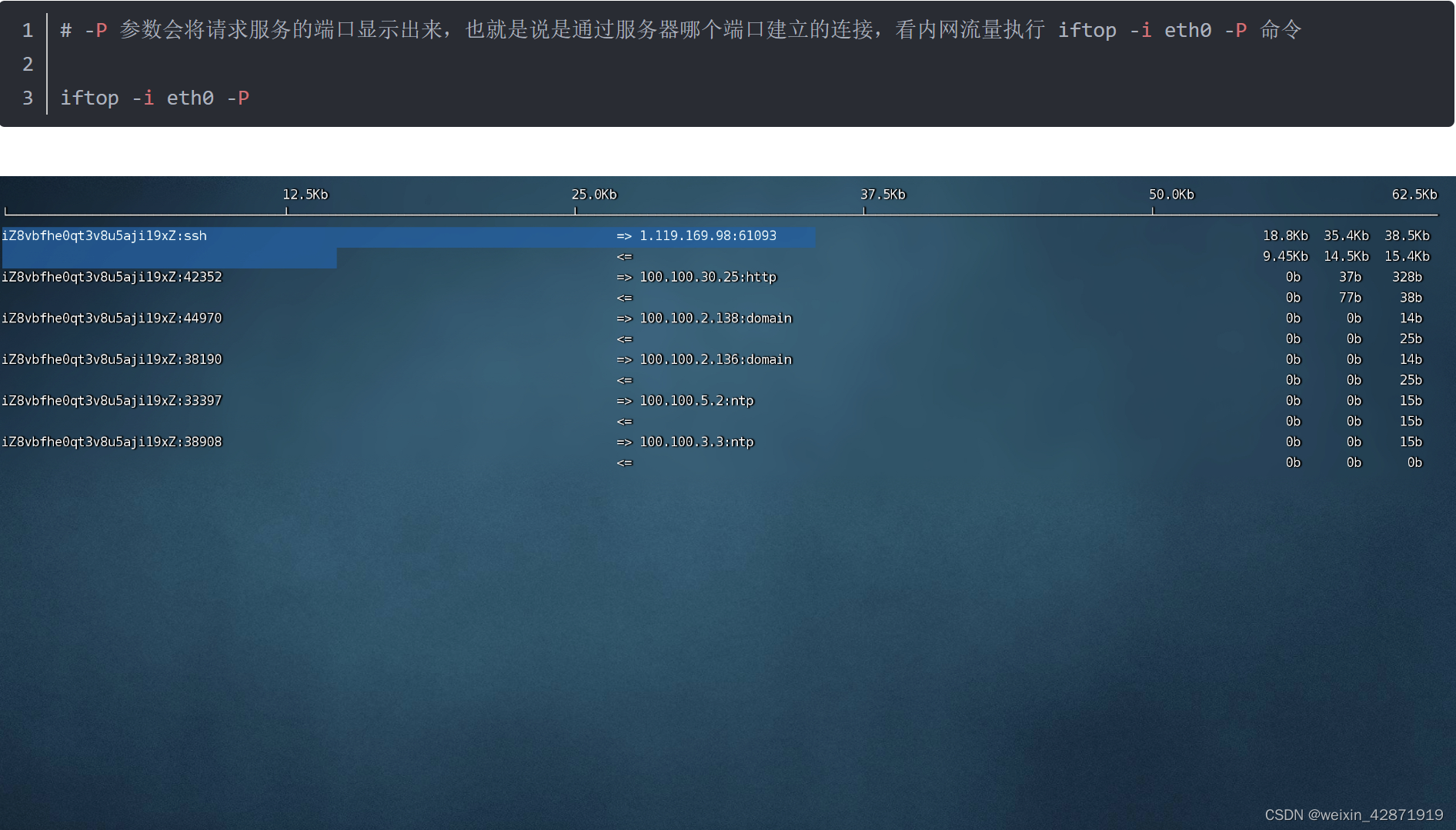Click the 14.5Kb rate value
This screenshot has height=830, width=1456.
[1346, 257]
